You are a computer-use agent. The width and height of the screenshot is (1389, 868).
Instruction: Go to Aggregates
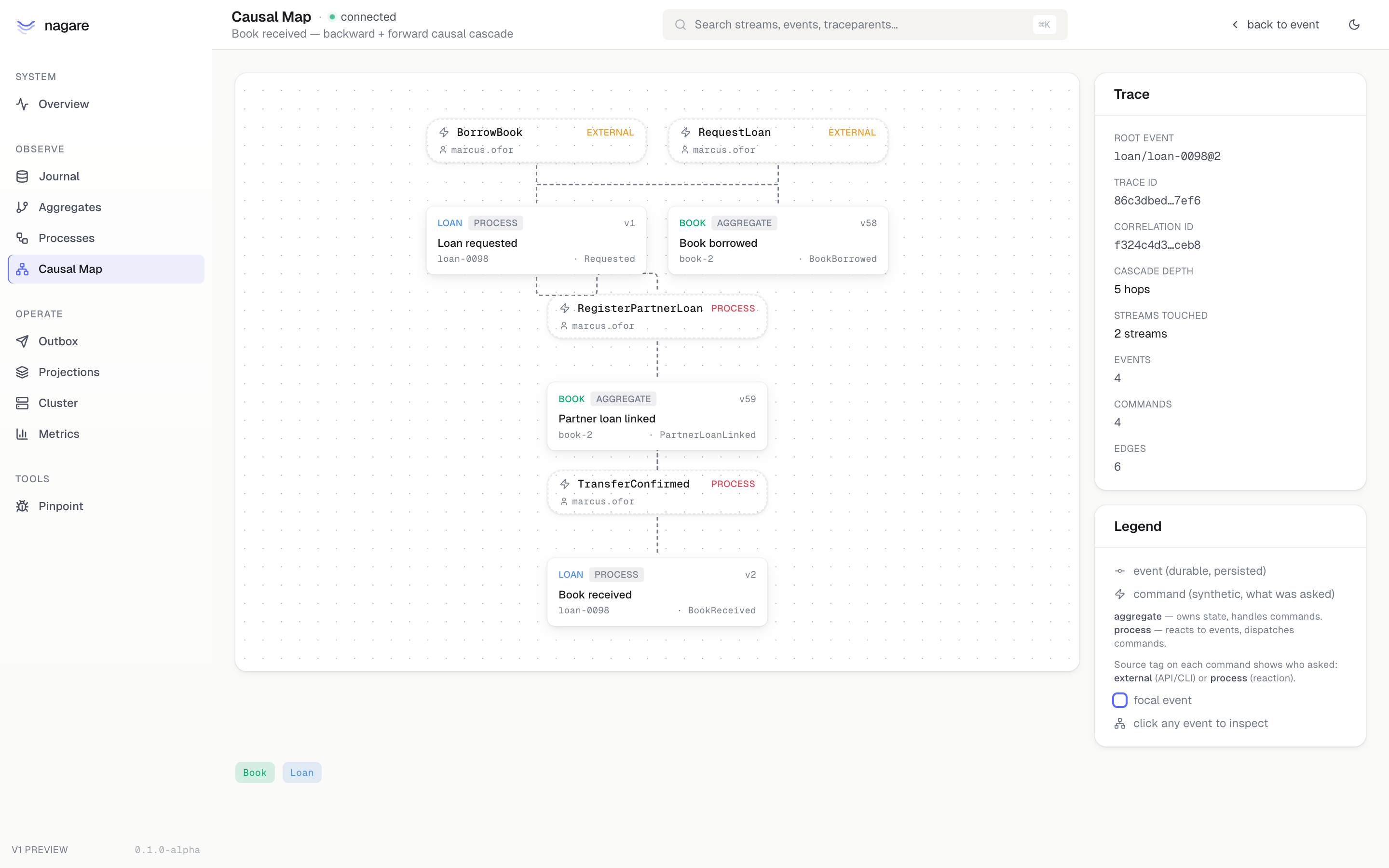106,207
